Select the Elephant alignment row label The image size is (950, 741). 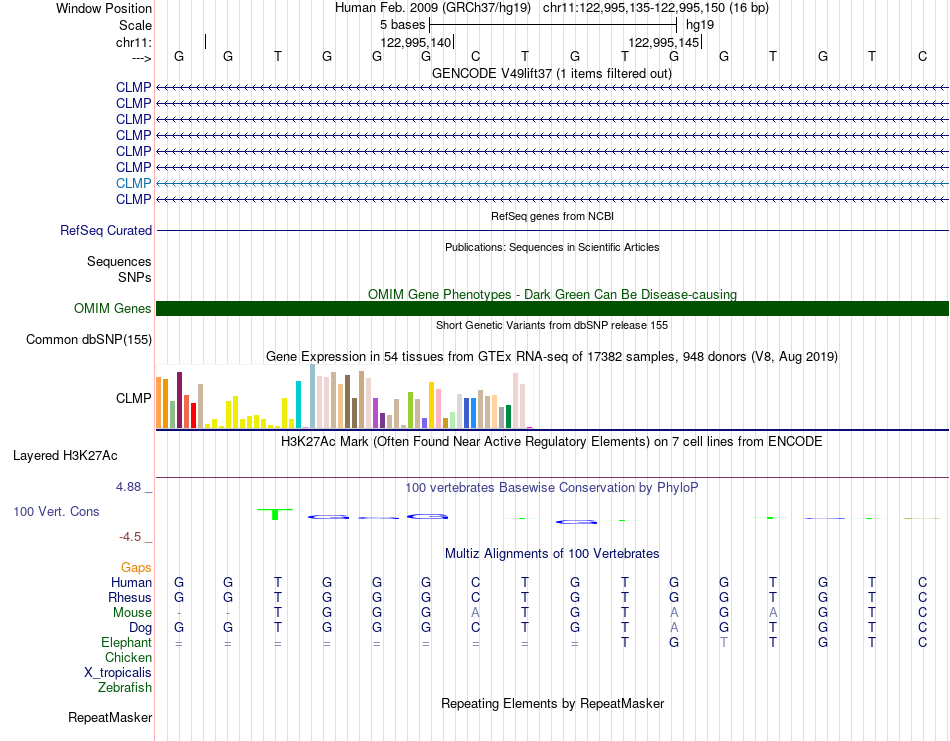coord(126,642)
